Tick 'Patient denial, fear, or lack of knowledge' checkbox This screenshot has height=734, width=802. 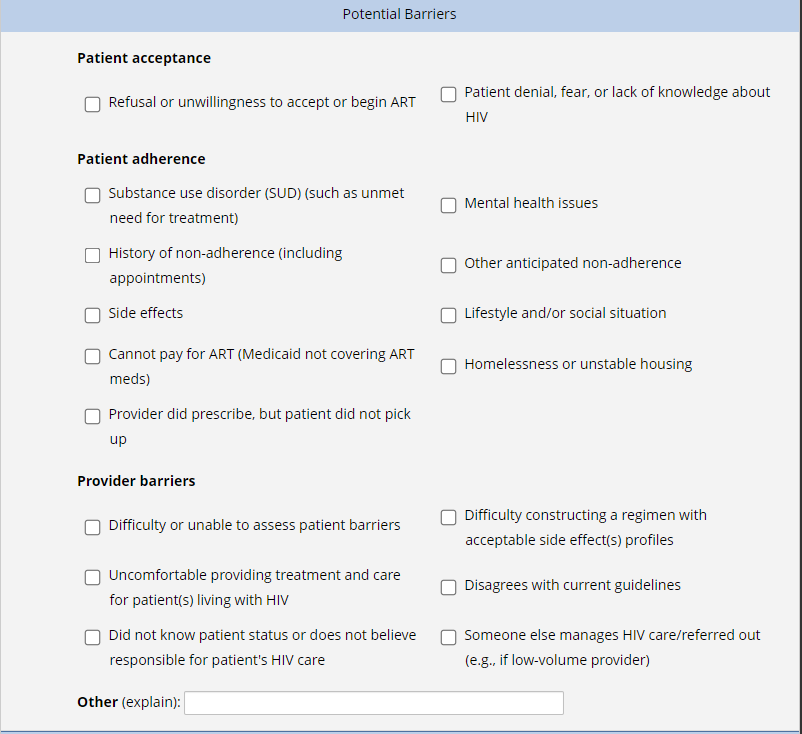pyautogui.click(x=449, y=95)
